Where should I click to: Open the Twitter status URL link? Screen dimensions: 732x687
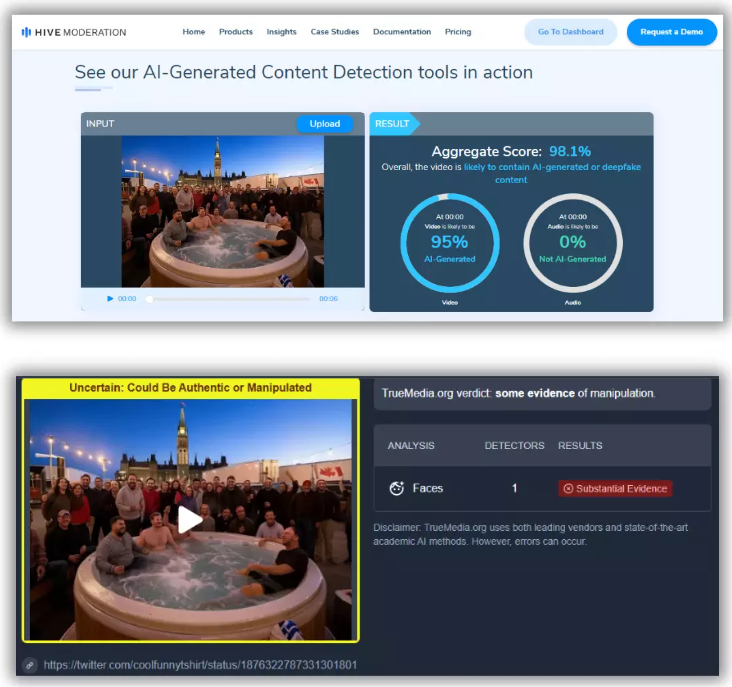pyautogui.click(x=200, y=664)
